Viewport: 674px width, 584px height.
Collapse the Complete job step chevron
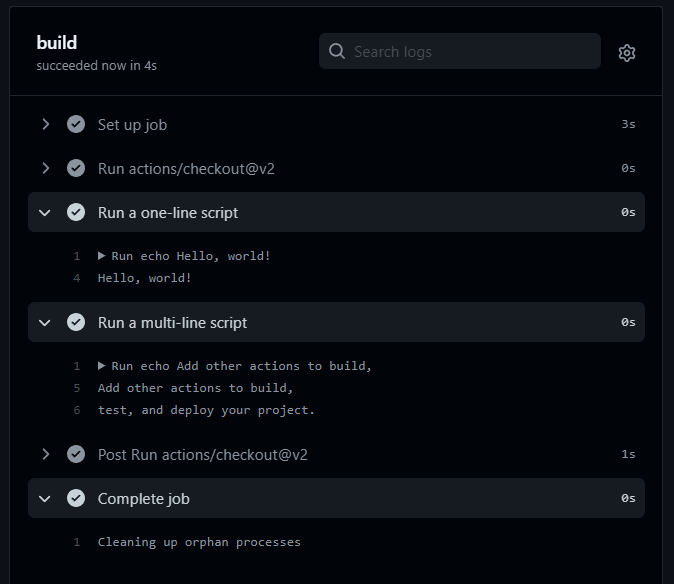pos(45,499)
